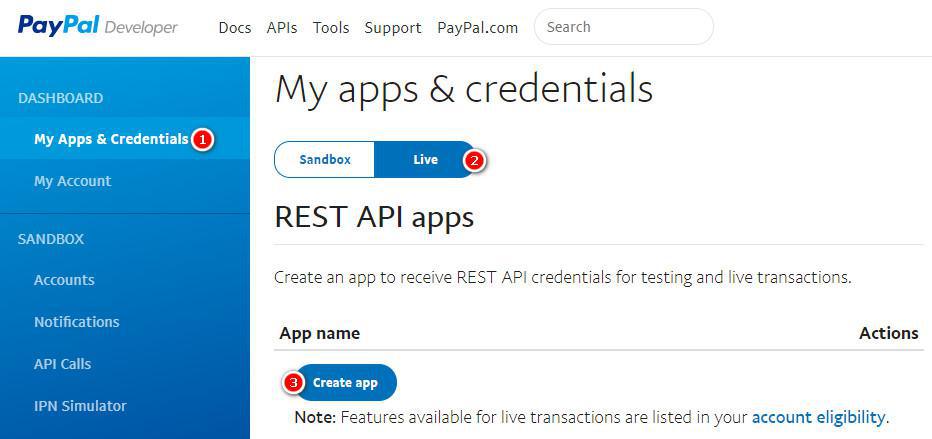932x439 pixels.
Task: Click the red step 2 badge
Action: [x=475, y=159]
